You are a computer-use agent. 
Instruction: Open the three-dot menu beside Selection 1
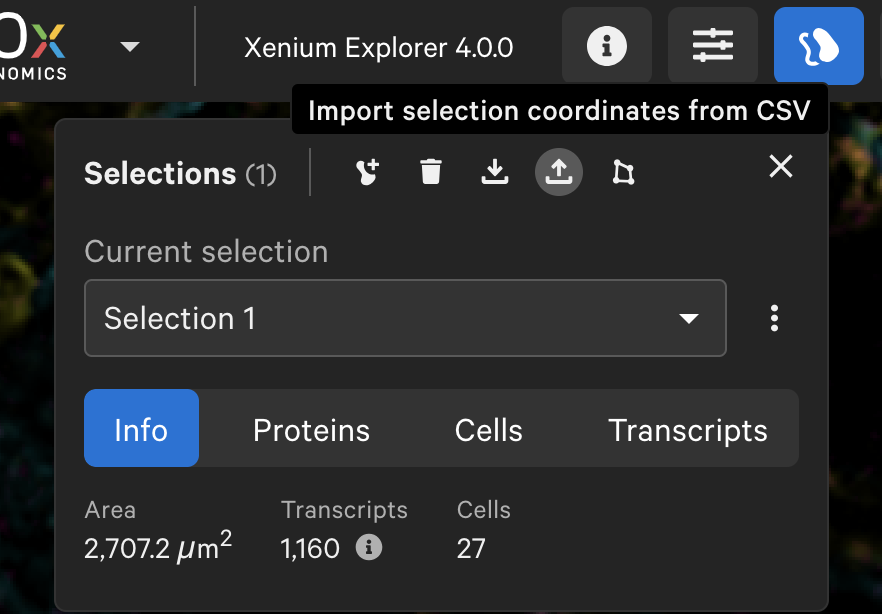pyautogui.click(x=775, y=318)
